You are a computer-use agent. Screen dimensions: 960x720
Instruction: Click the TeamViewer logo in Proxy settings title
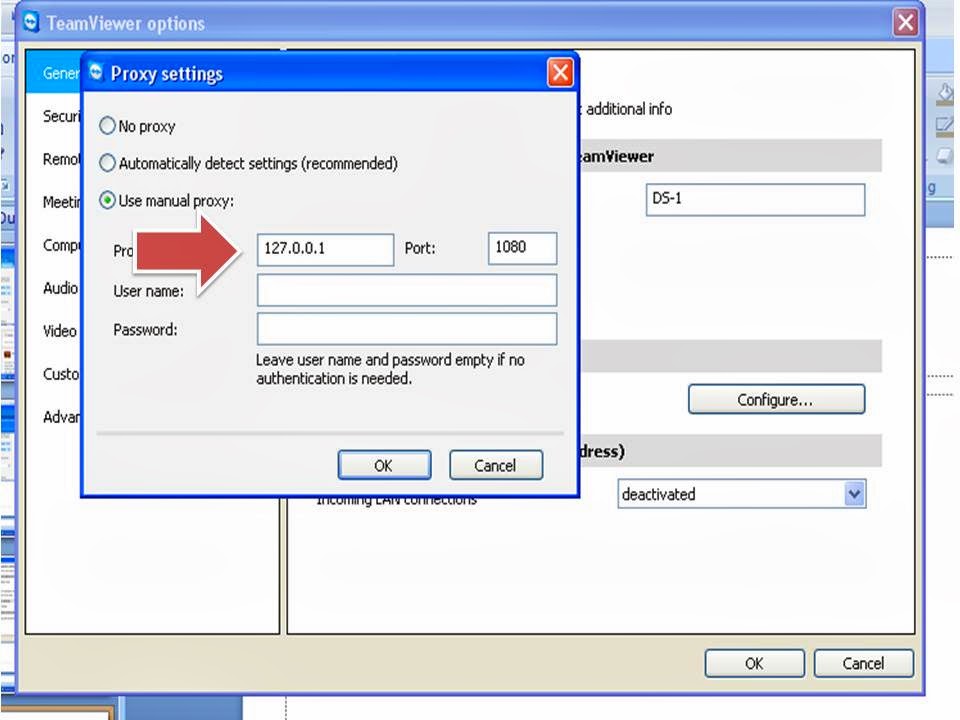click(97, 72)
